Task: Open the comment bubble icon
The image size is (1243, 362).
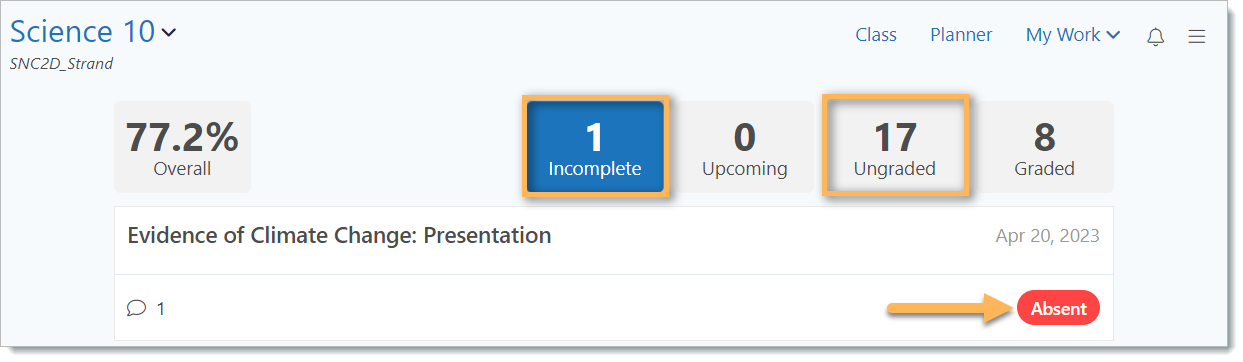Action: coord(137,309)
